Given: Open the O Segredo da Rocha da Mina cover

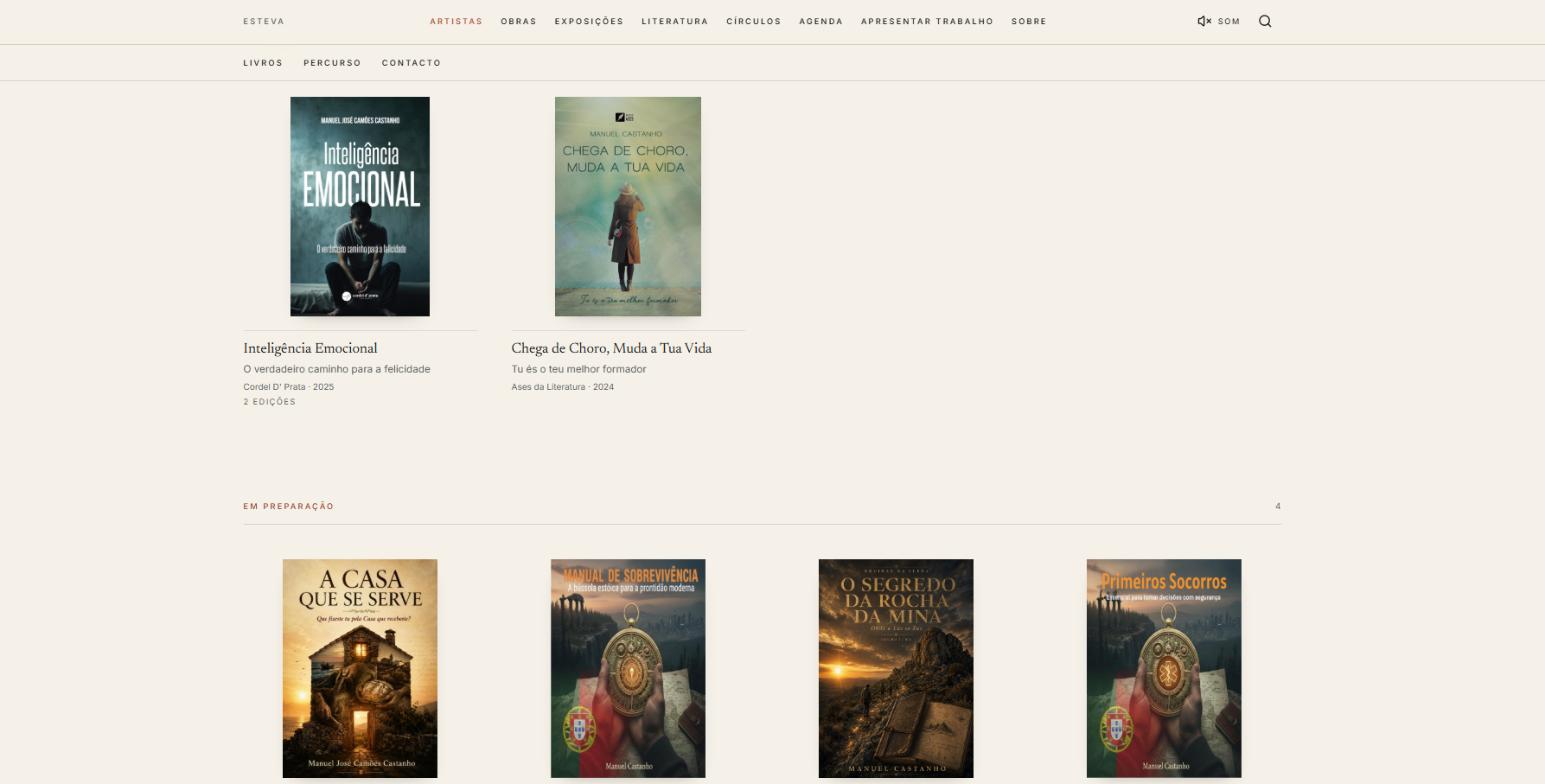Looking at the screenshot, I should pos(896,668).
